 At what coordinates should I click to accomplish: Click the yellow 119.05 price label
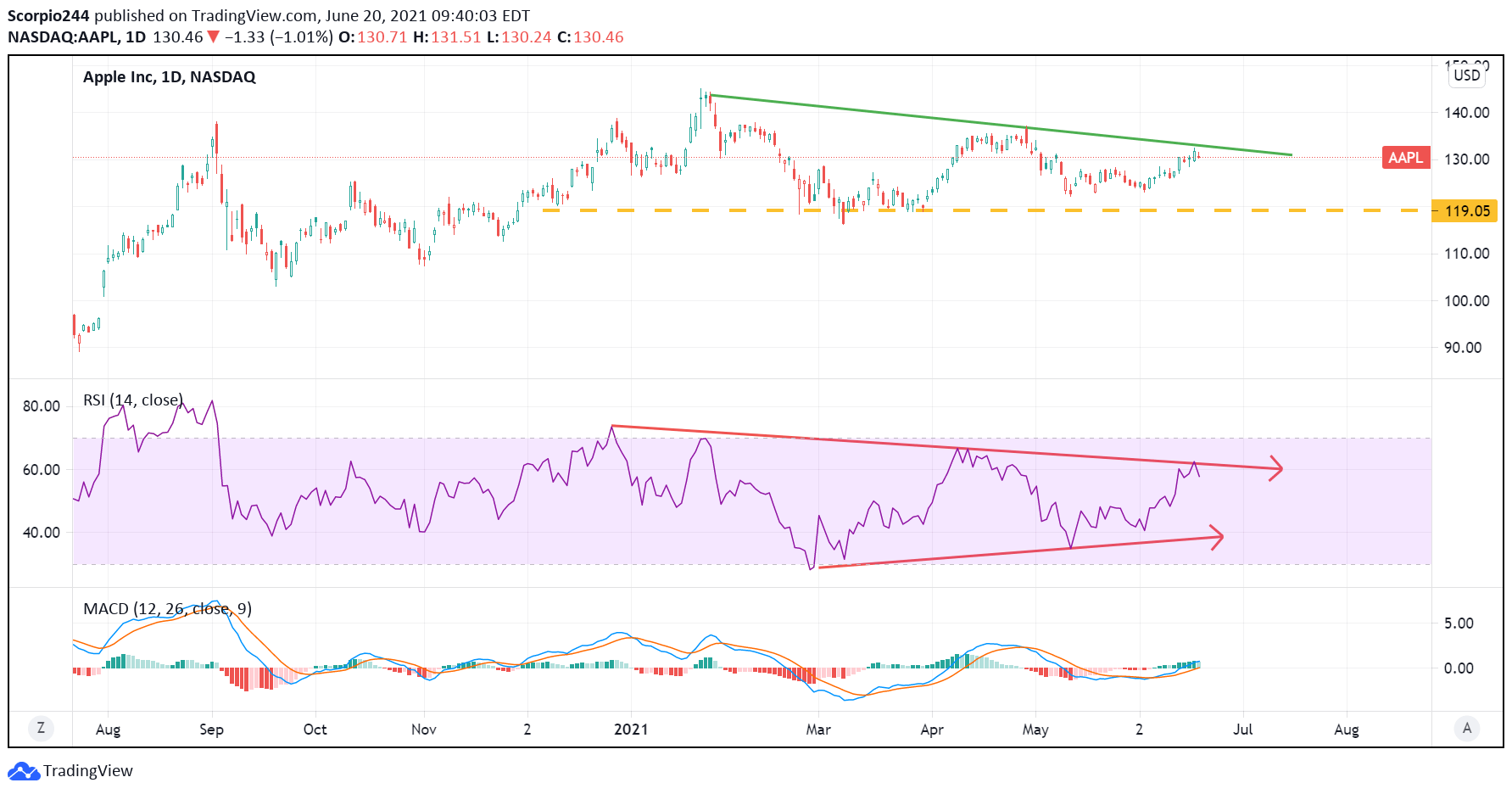(x=1465, y=210)
